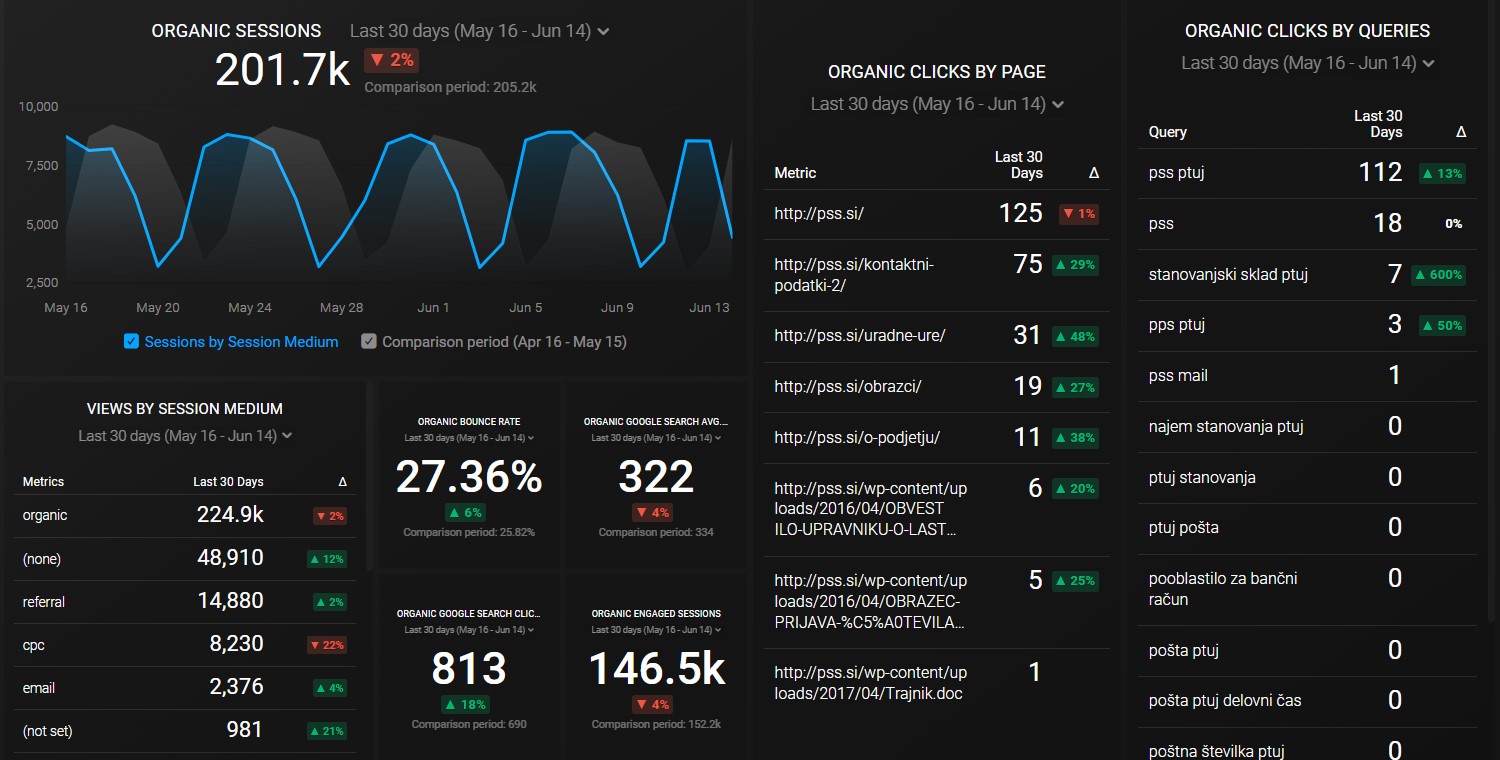
Task: Select the (none) row in Views table
Action: click(x=185, y=559)
